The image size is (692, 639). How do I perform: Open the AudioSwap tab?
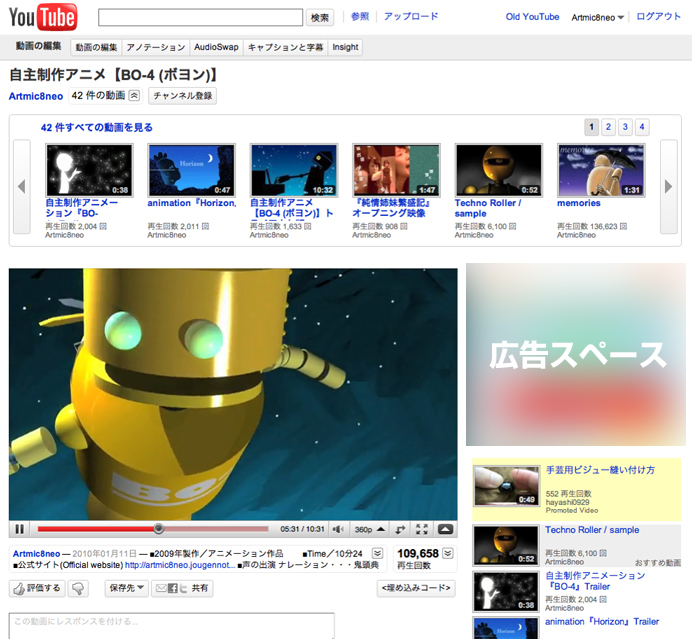coord(216,47)
